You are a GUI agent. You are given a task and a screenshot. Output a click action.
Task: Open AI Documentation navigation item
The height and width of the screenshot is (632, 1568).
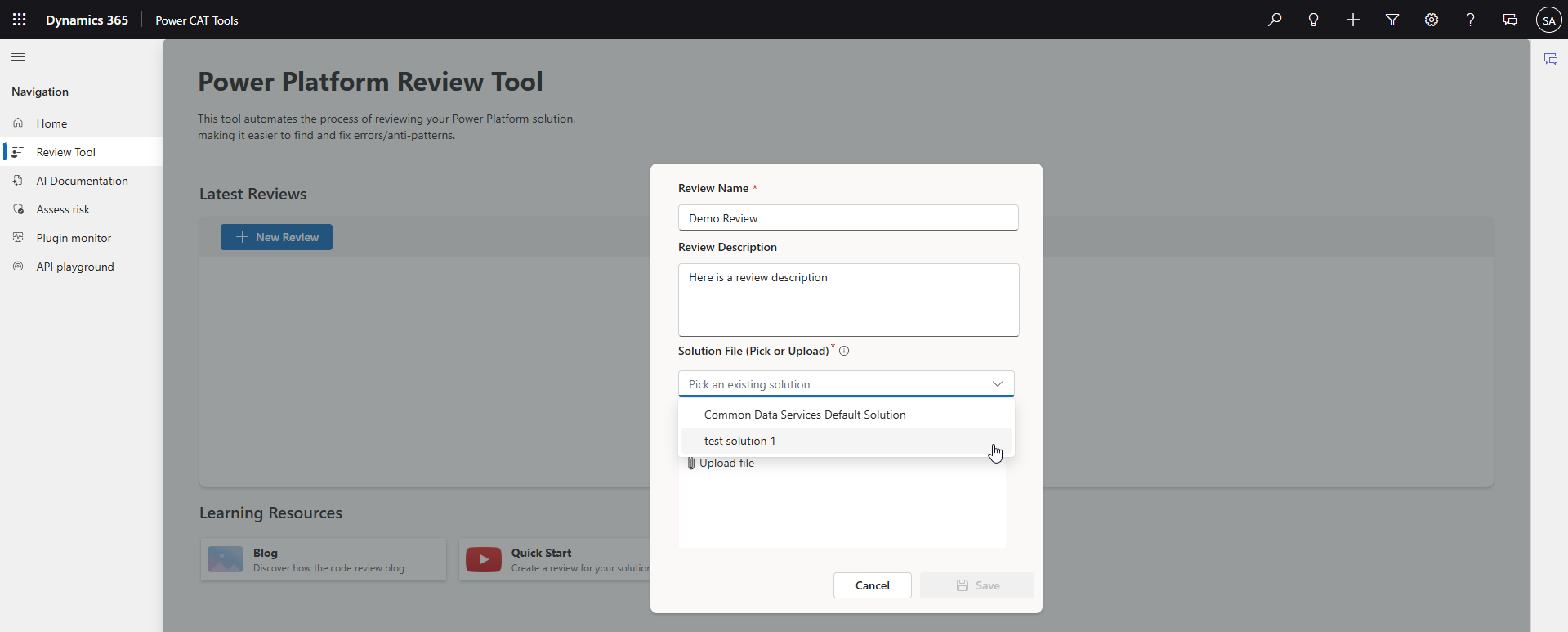tap(82, 181)
